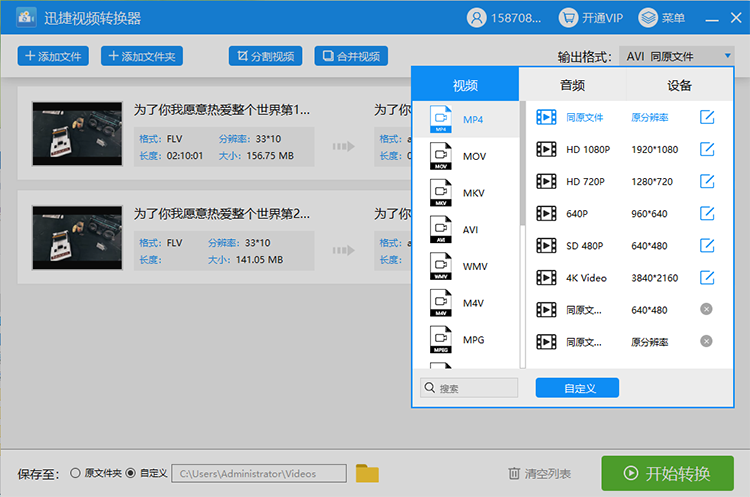Open the 输出格式 dropdown

click(x=677, y=56)
